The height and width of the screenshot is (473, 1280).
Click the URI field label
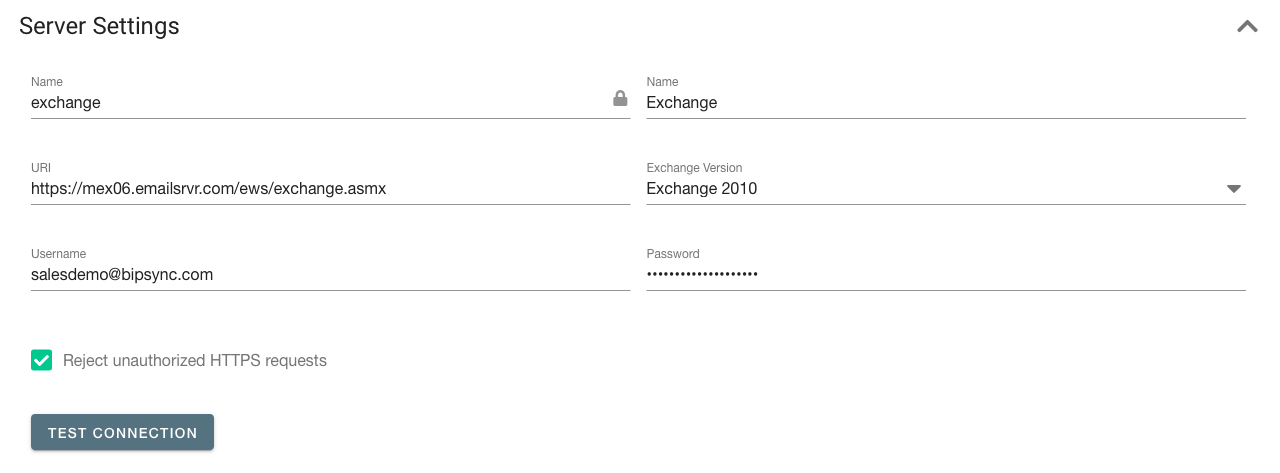pos(41,168)
